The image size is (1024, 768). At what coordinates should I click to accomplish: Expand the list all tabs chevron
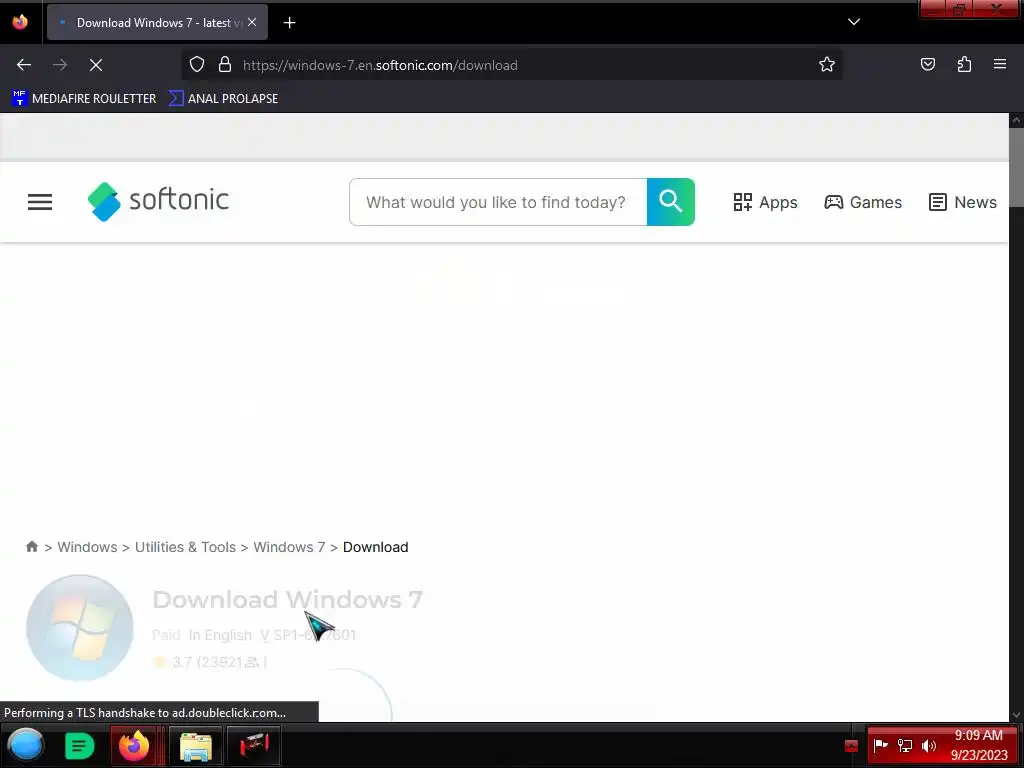pyautogui.click(x=854, y=22)
